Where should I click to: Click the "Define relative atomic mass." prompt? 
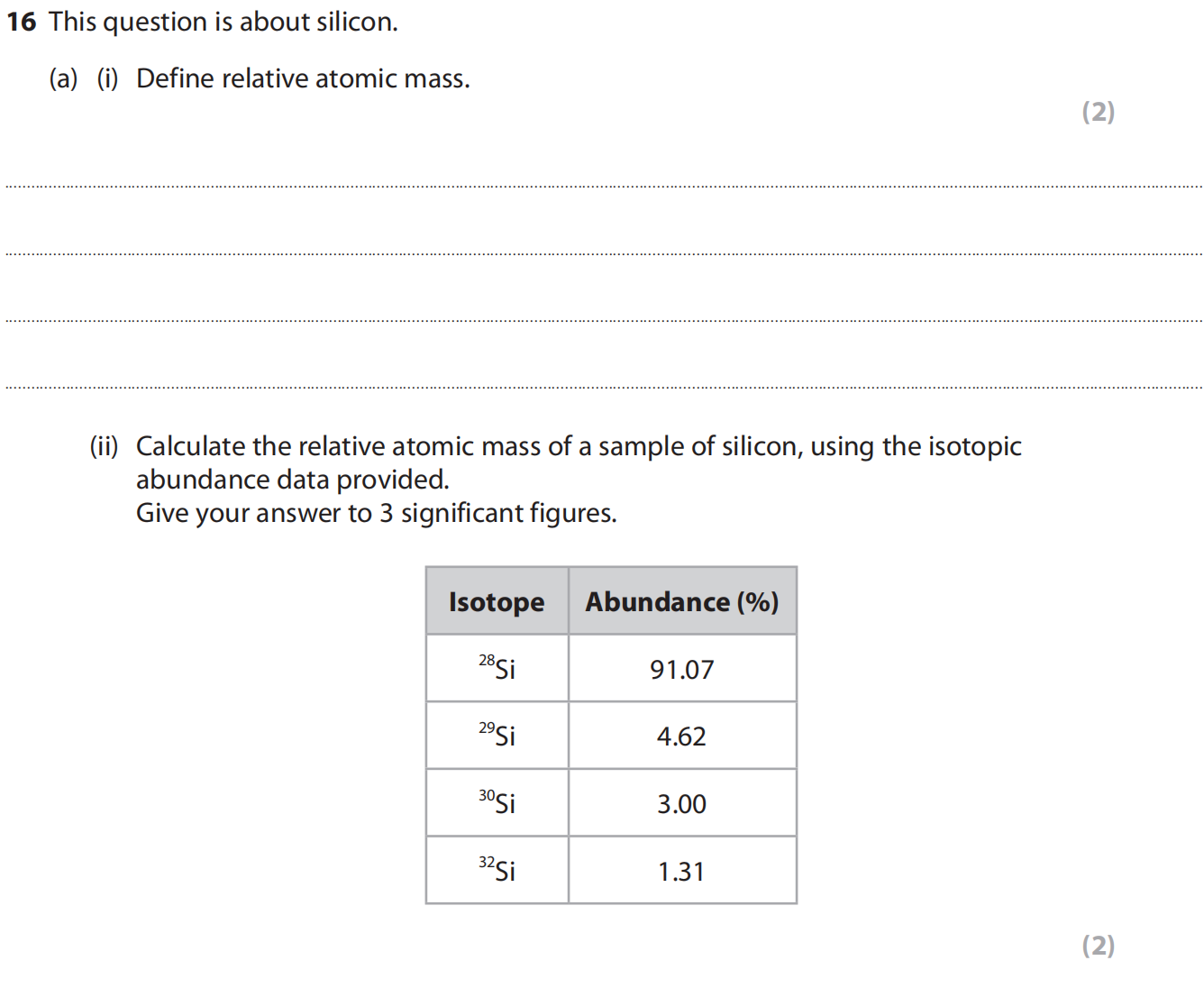303,79
